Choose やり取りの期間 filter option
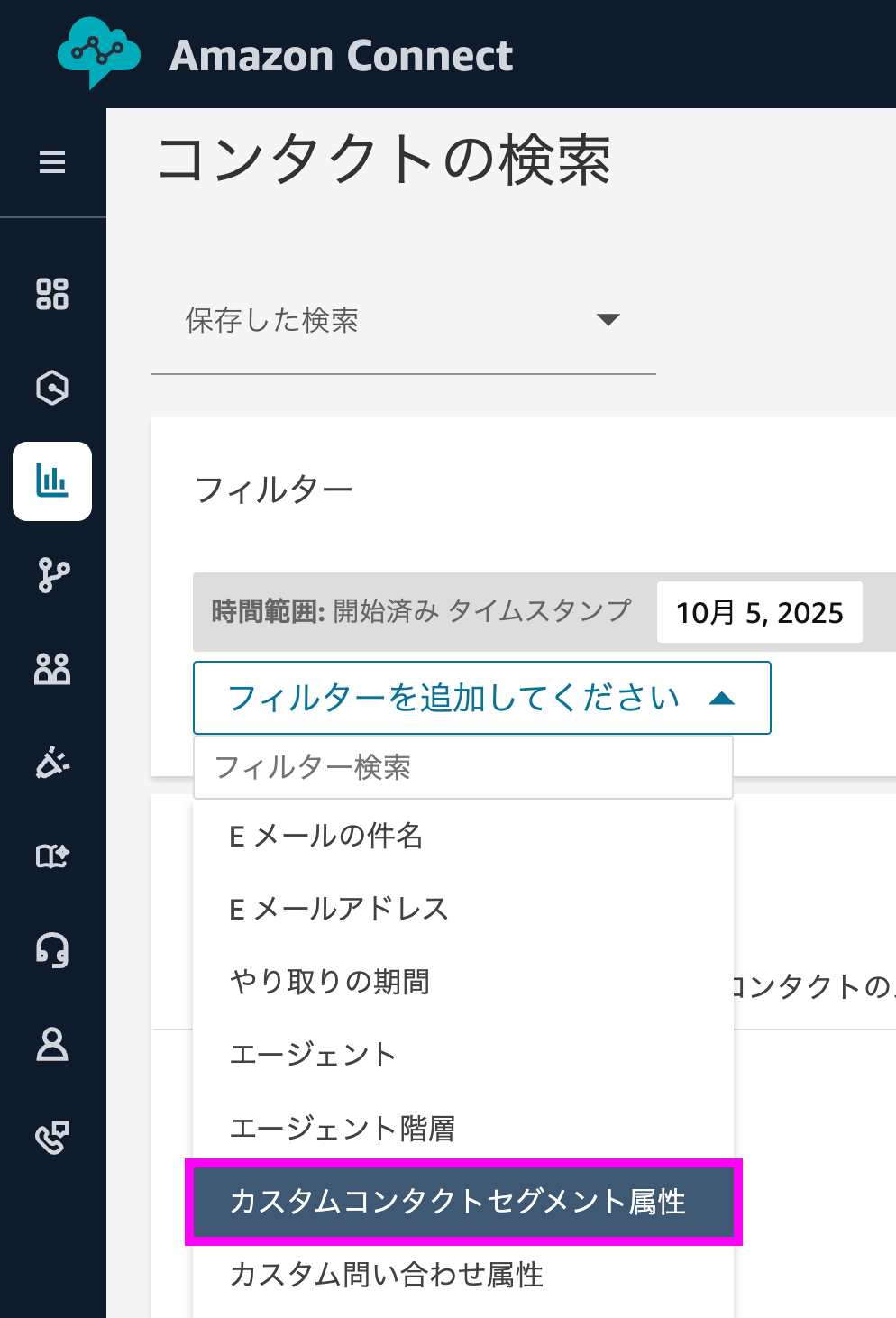This screenshot has height=1318, width=896. (463, 982)
